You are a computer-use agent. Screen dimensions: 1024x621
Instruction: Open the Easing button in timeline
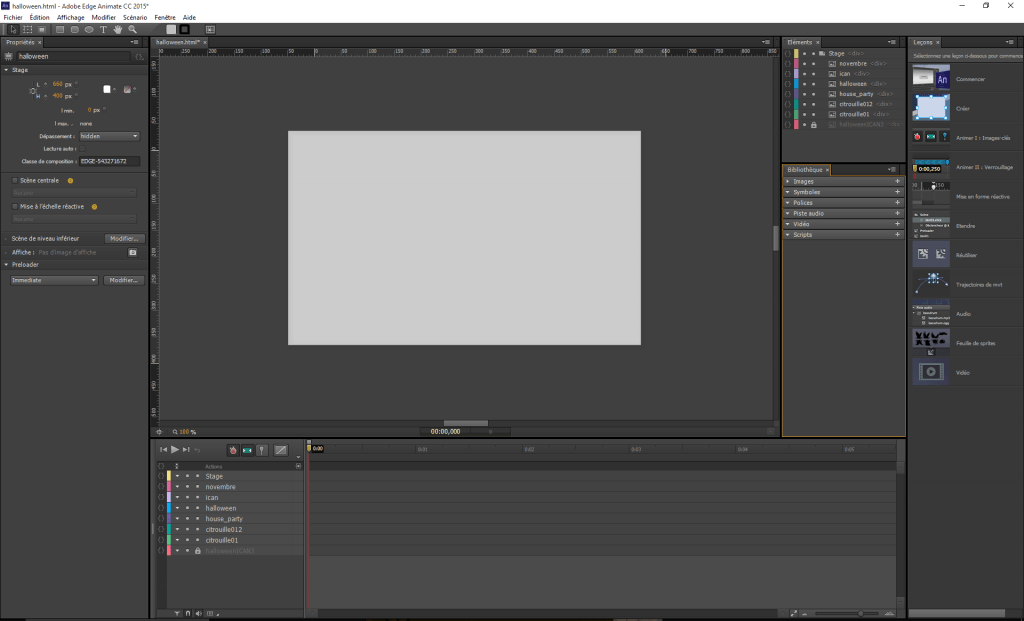pyautogui.click(x=281, y=450)
